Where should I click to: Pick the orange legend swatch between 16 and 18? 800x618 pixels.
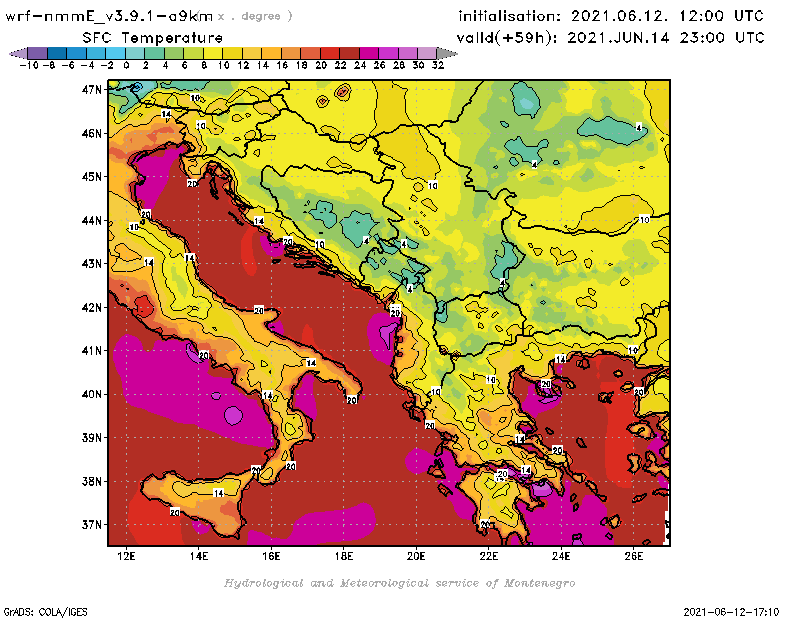(x=291, y=53)
